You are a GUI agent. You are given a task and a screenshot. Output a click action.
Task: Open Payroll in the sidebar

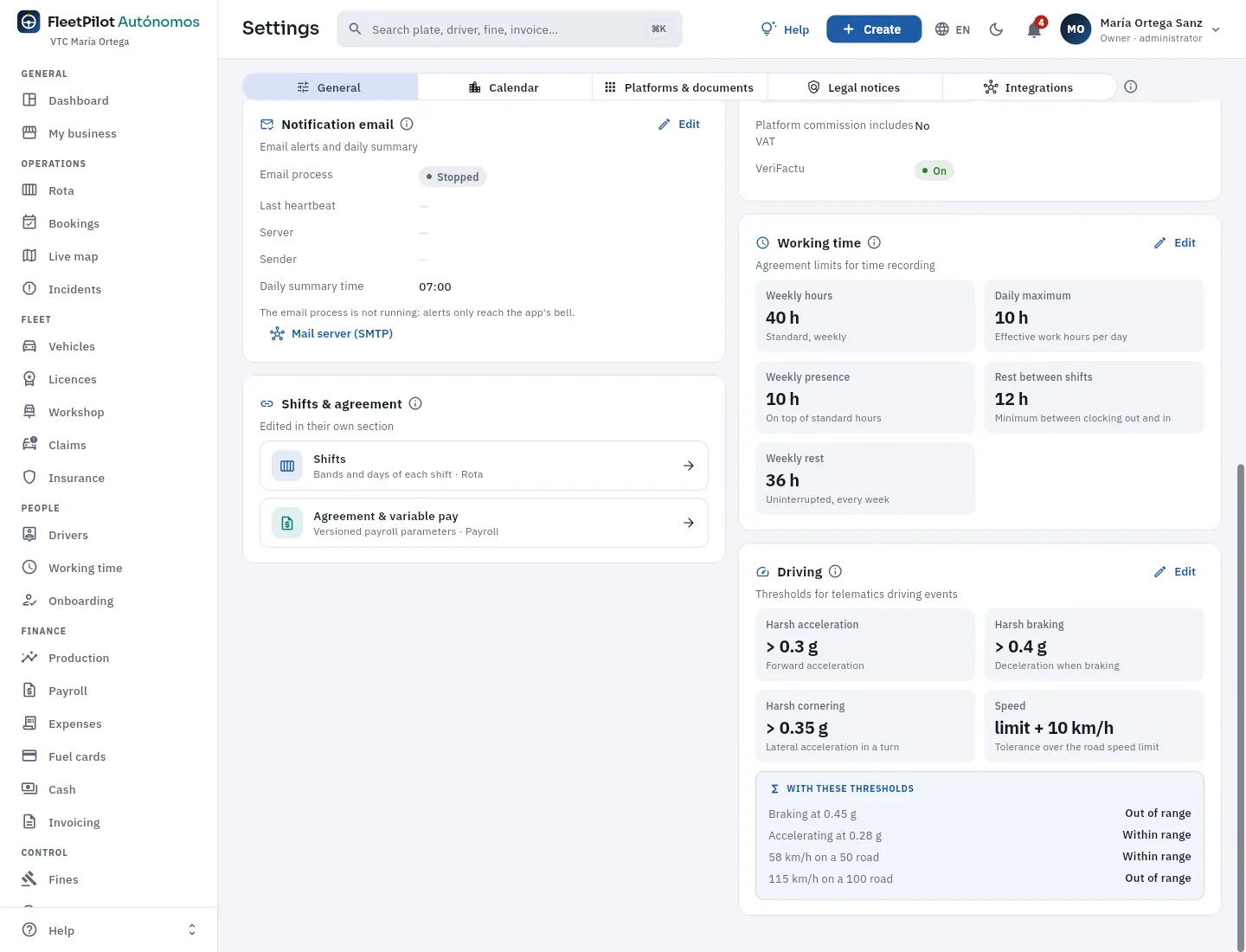click(108, 691)
